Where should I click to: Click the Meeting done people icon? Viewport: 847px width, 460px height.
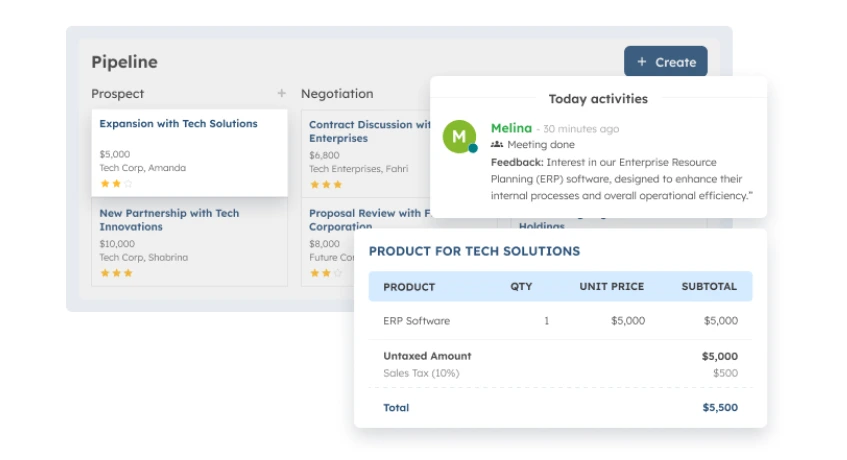pos(496,144)
